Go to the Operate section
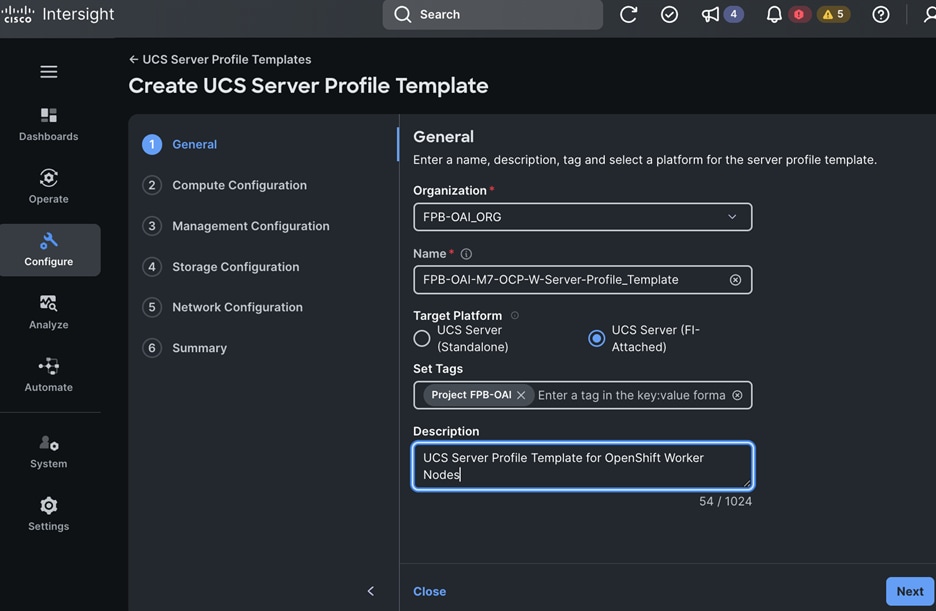 (x=49, y=187)
